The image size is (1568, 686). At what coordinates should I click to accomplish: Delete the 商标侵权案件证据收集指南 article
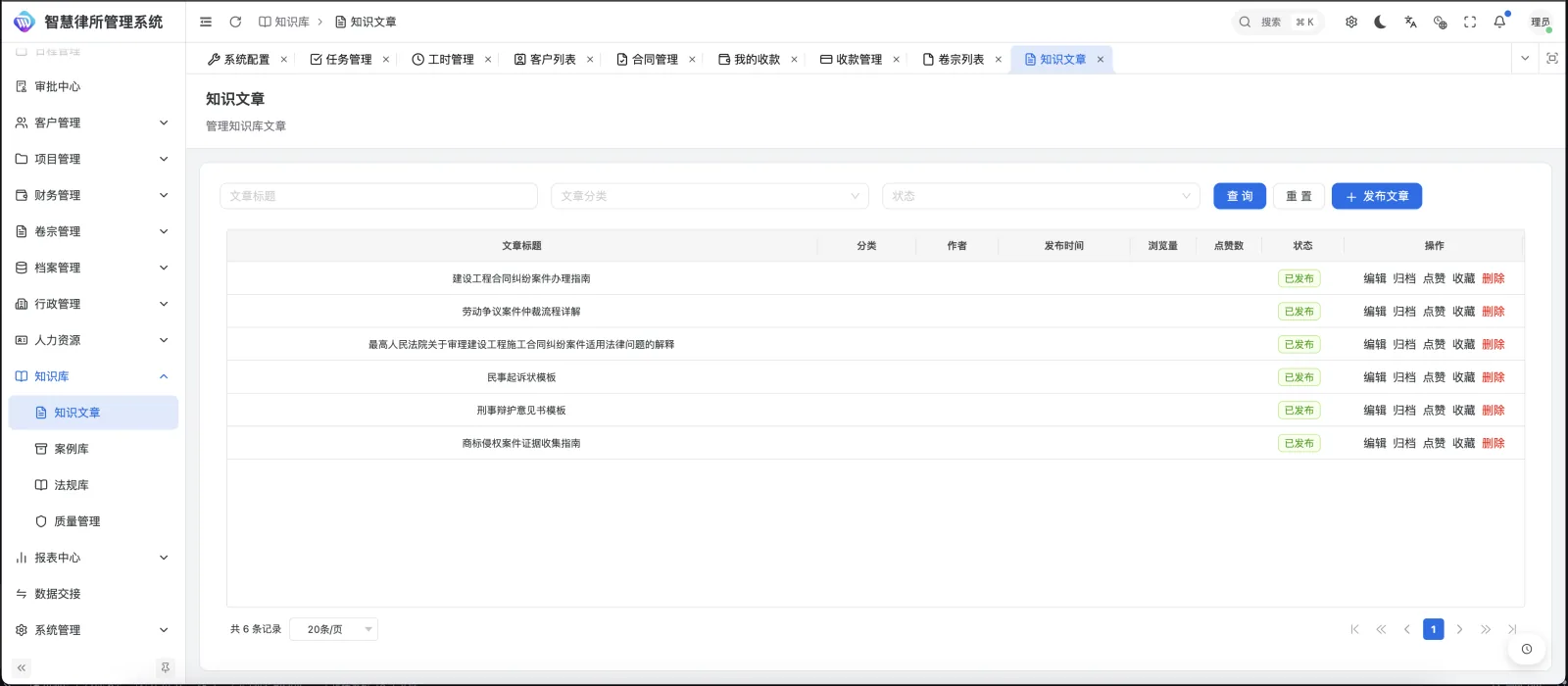[x=1493, y=443]
